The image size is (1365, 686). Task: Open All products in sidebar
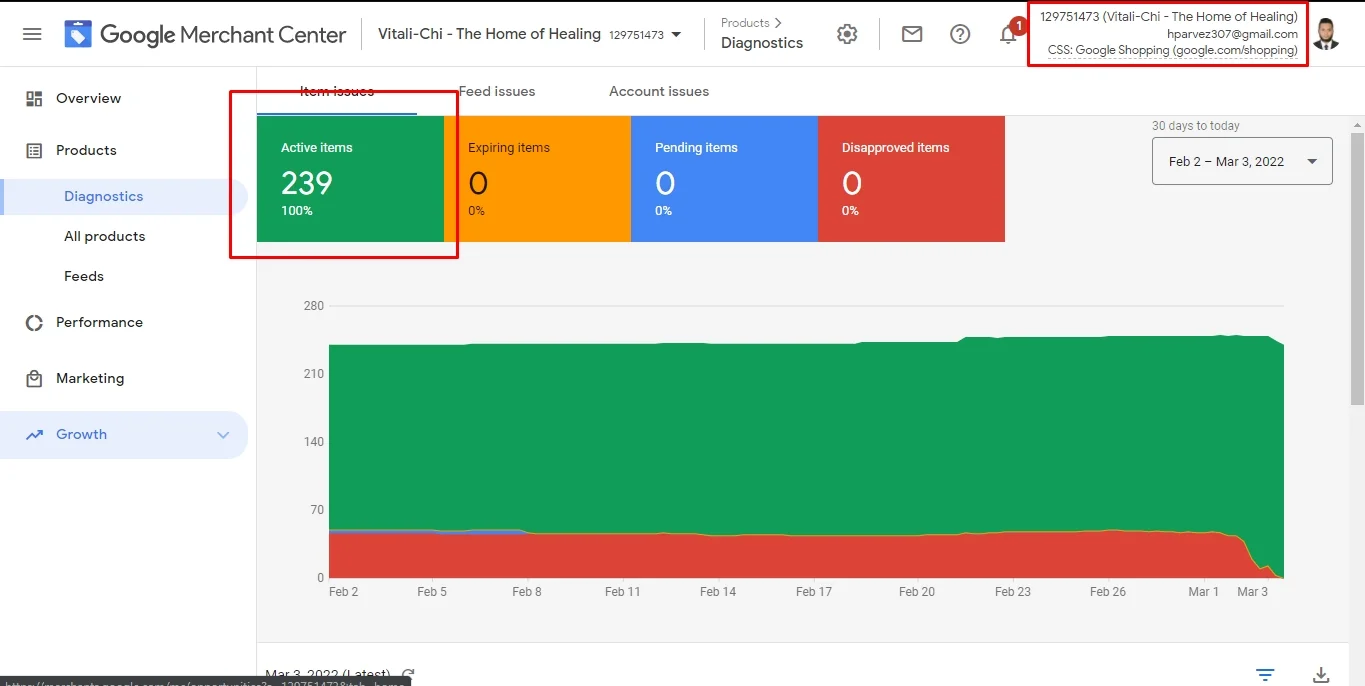click(x=104, y=236)
